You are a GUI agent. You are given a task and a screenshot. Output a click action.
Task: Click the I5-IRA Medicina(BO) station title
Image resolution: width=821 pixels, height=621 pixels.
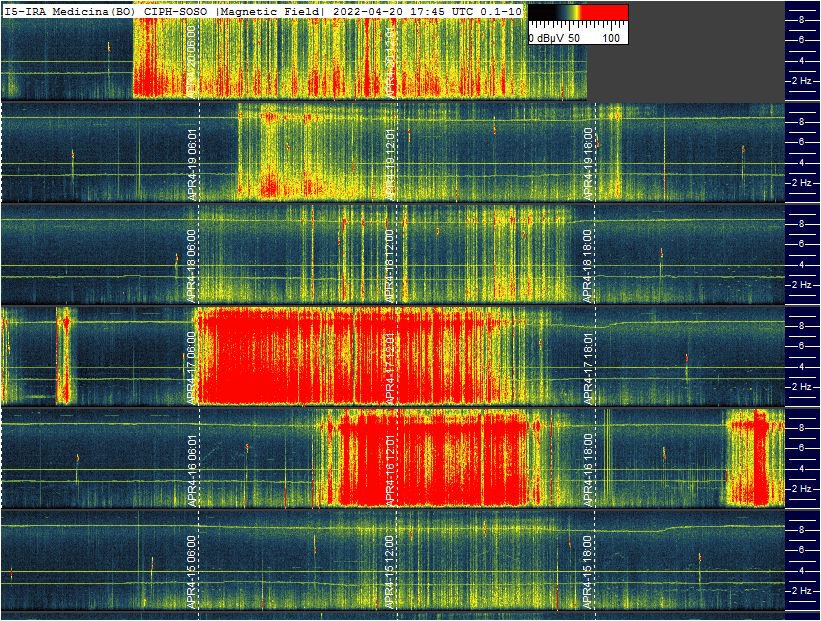click(x=70, y=10)
